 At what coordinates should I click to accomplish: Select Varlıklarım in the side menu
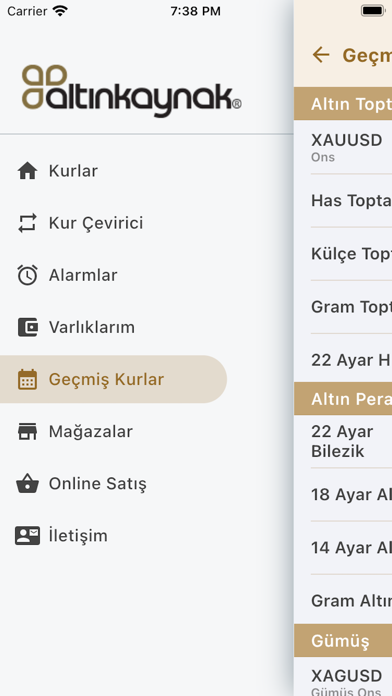click(113, 327)
